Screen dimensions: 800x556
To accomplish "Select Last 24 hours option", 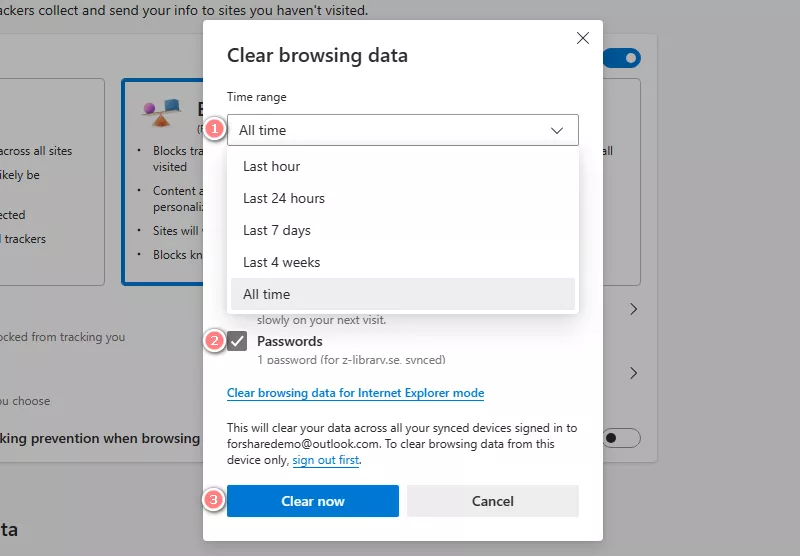I will pyautogui.click(x=403, y=198).
